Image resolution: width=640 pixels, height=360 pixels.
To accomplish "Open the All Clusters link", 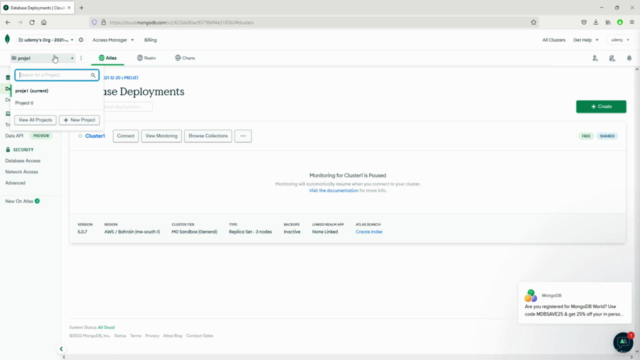I will [x=554, y=40].
